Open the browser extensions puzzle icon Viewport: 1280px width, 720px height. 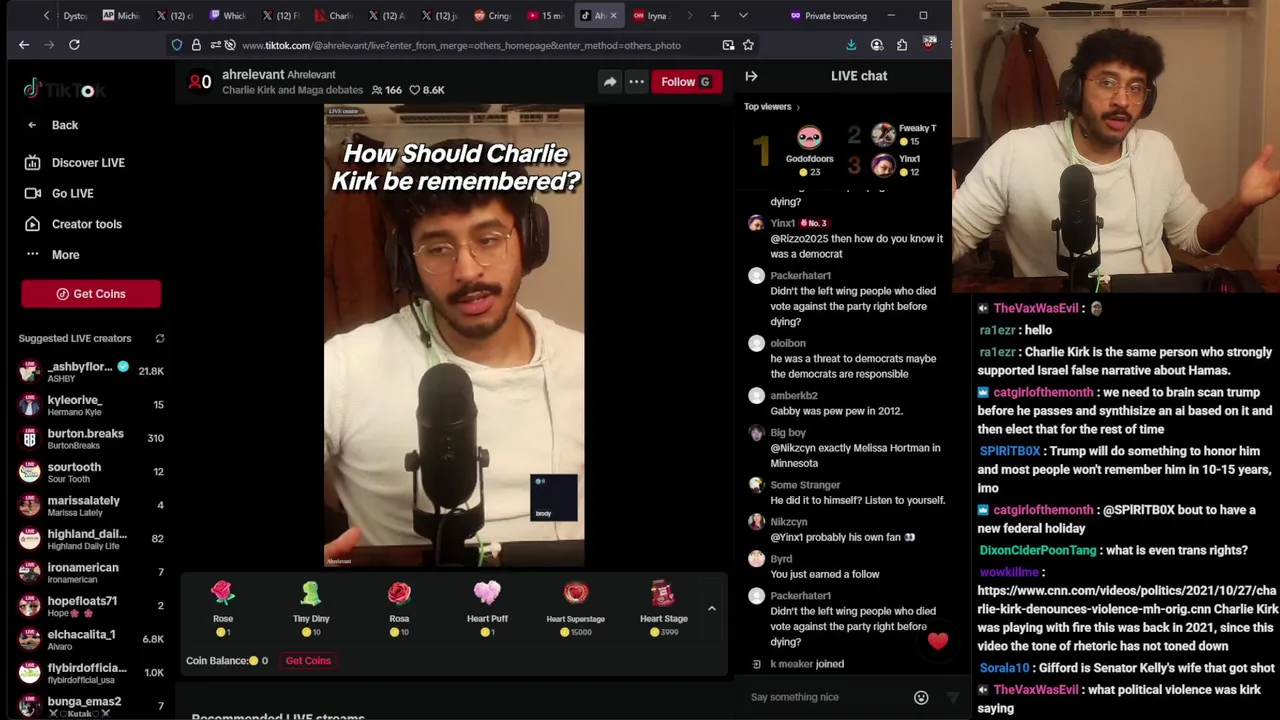point(902,45)
